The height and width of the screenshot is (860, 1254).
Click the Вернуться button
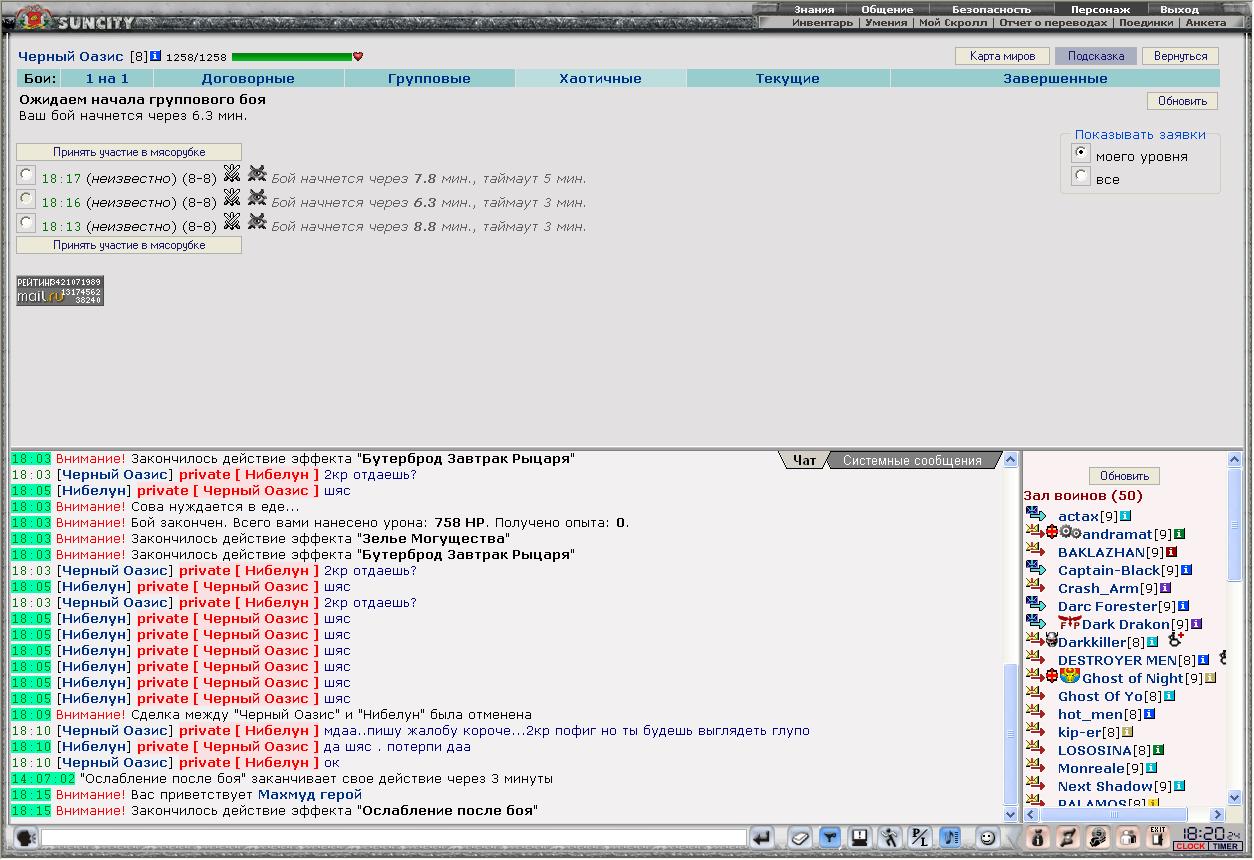1181,56
